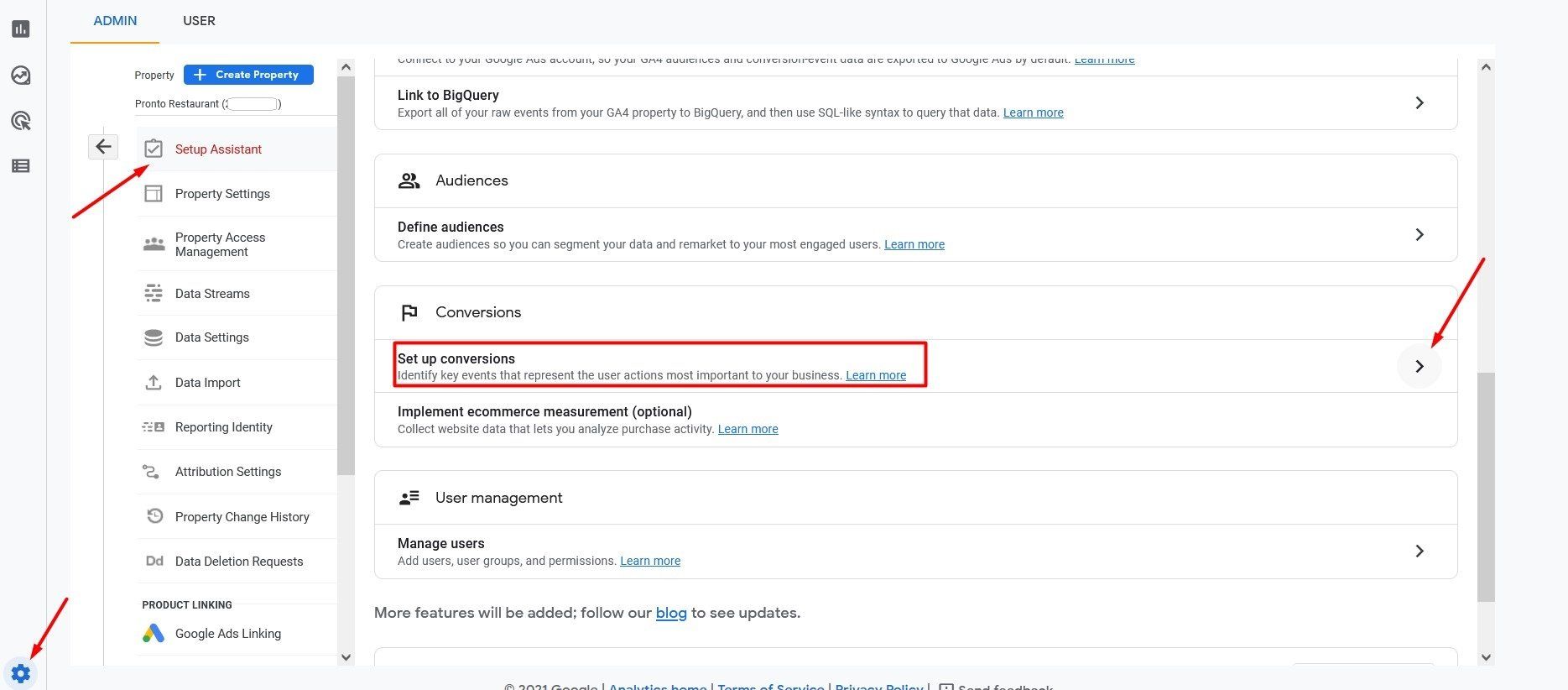Select the Pronto Restaurant property name
This screenshot has height=690, width=1568.
pyautogui.click(x=208, y=104)
